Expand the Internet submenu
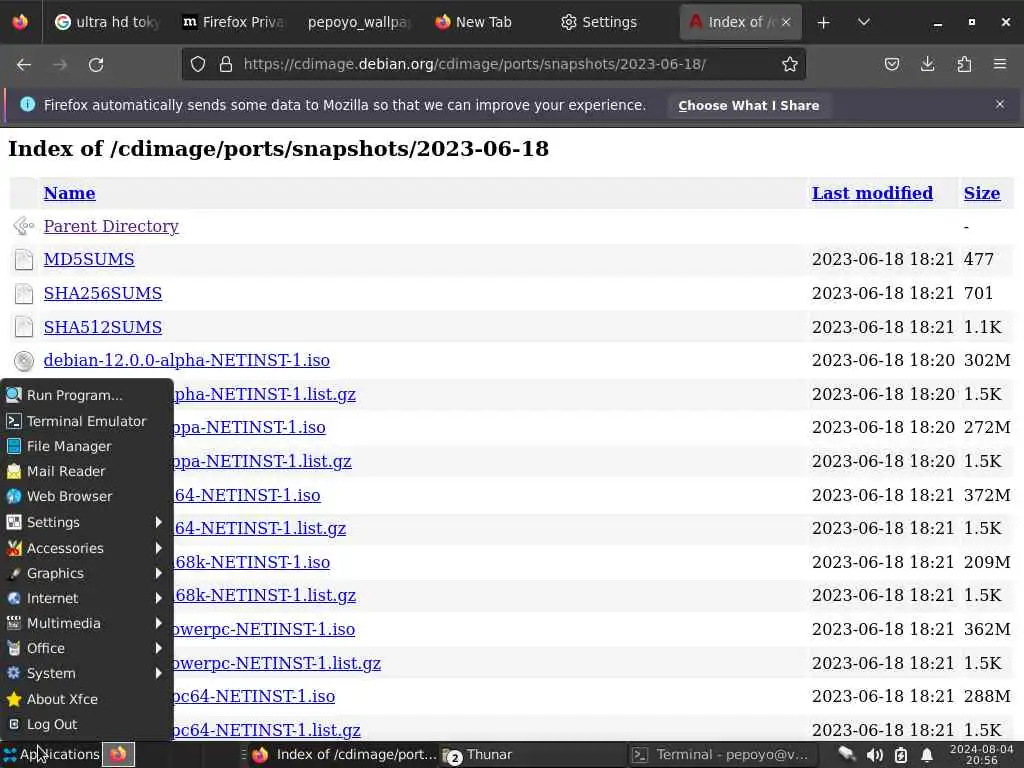Image resolution: width=1024 pixels, height=768 pixels. click(87, 598)
